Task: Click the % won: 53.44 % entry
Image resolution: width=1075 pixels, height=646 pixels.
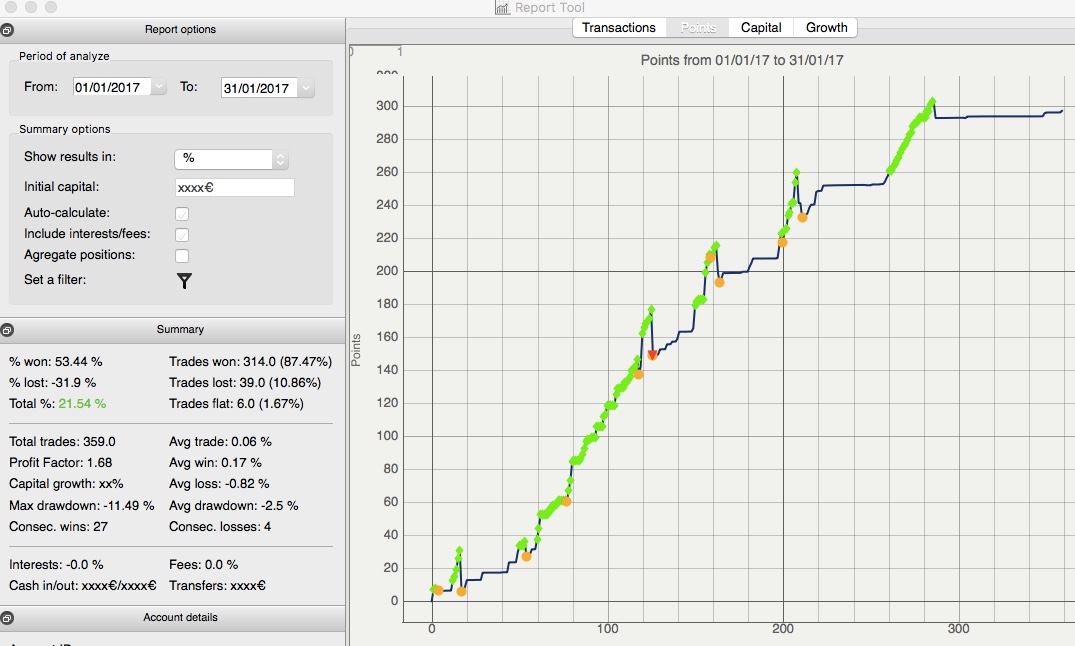Action: (56, 362)
